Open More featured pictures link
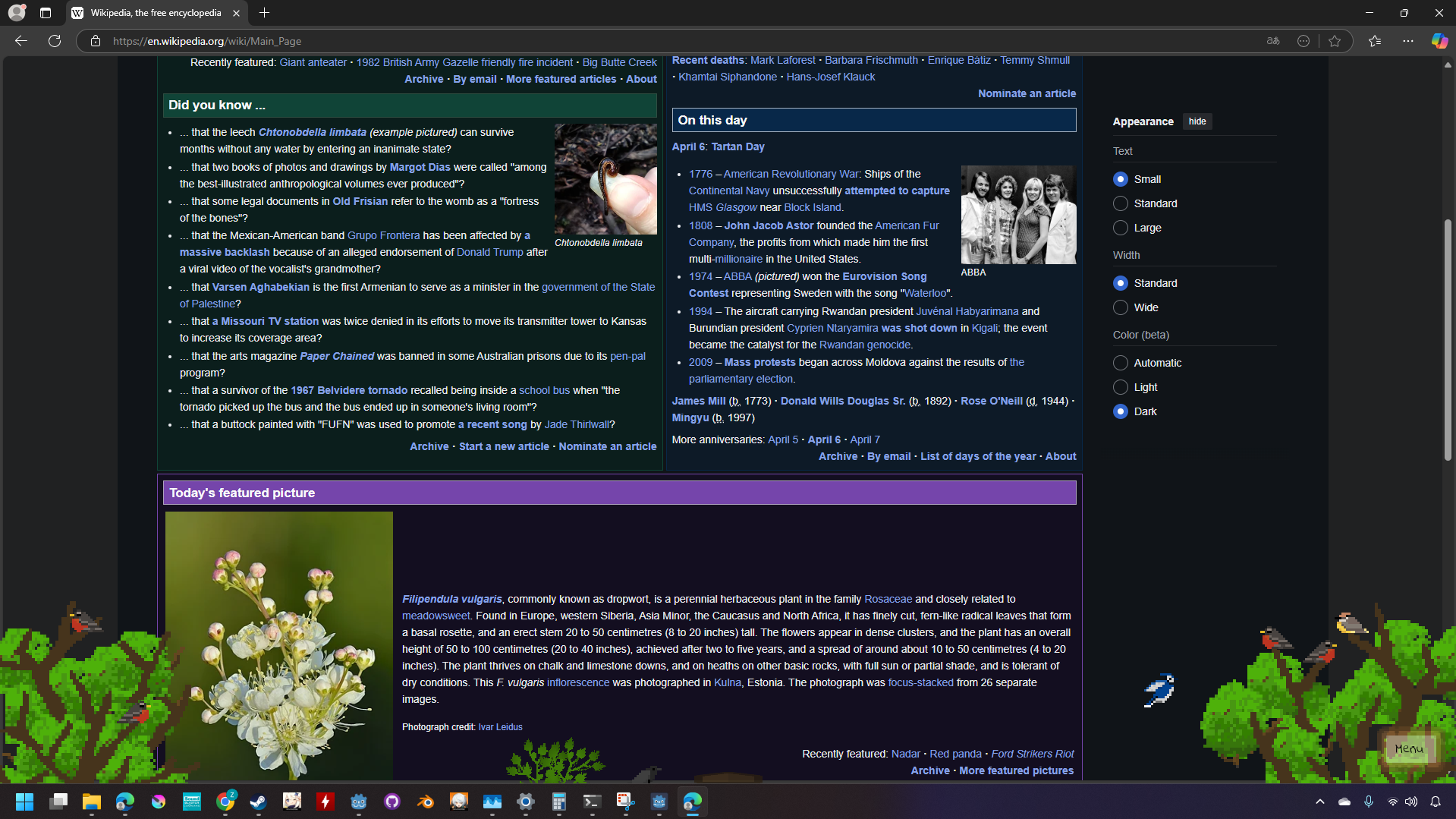1456x819 pixels. click(1016, 770)
